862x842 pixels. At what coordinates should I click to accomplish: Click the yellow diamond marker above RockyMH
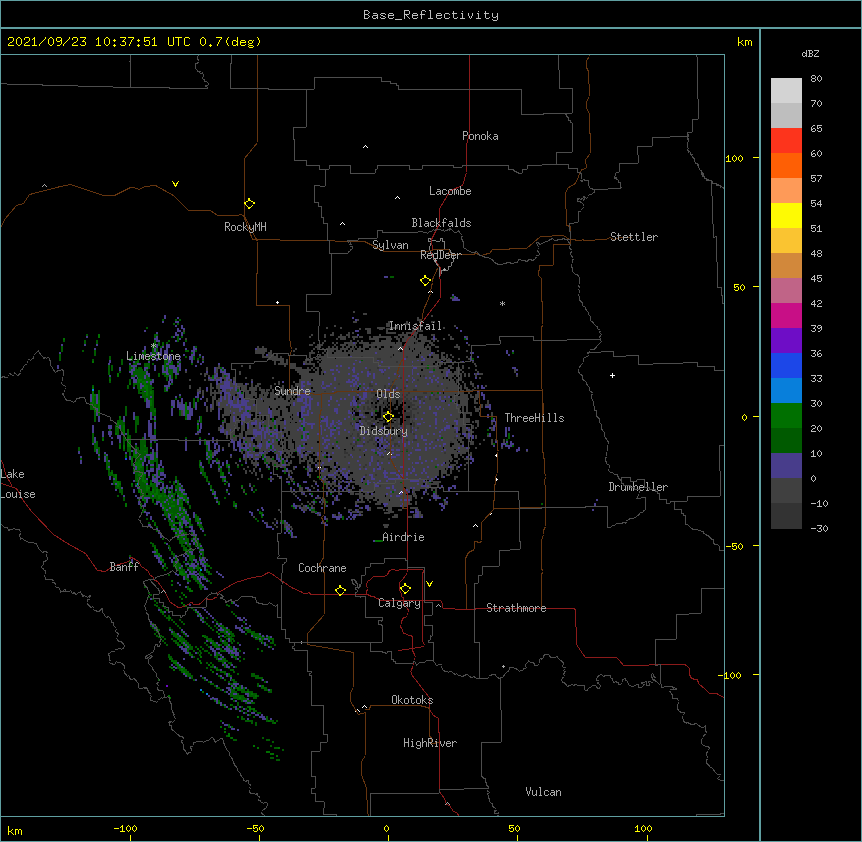[x=250, y=204]
